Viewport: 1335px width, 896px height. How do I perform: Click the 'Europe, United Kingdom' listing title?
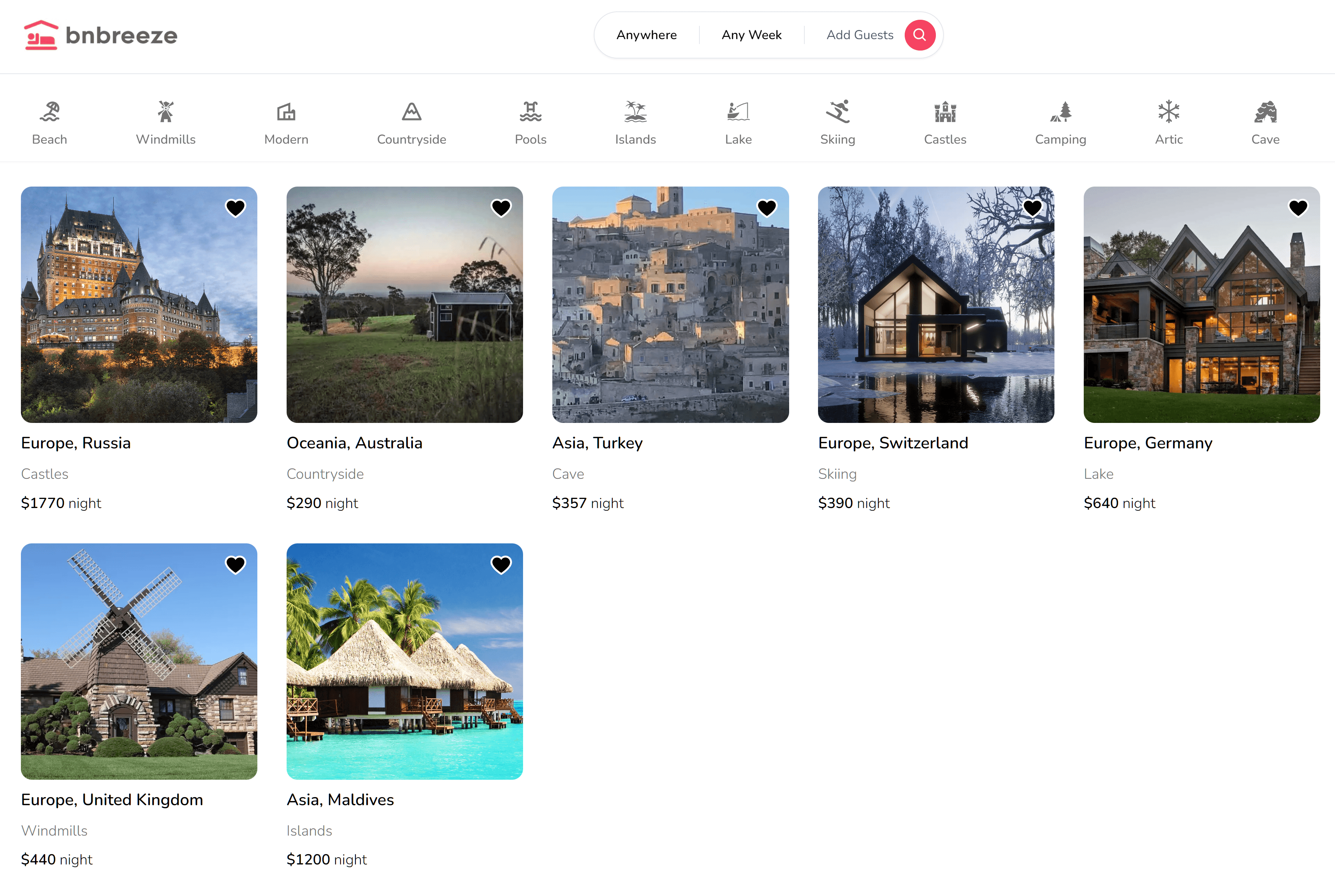[112, 799]
